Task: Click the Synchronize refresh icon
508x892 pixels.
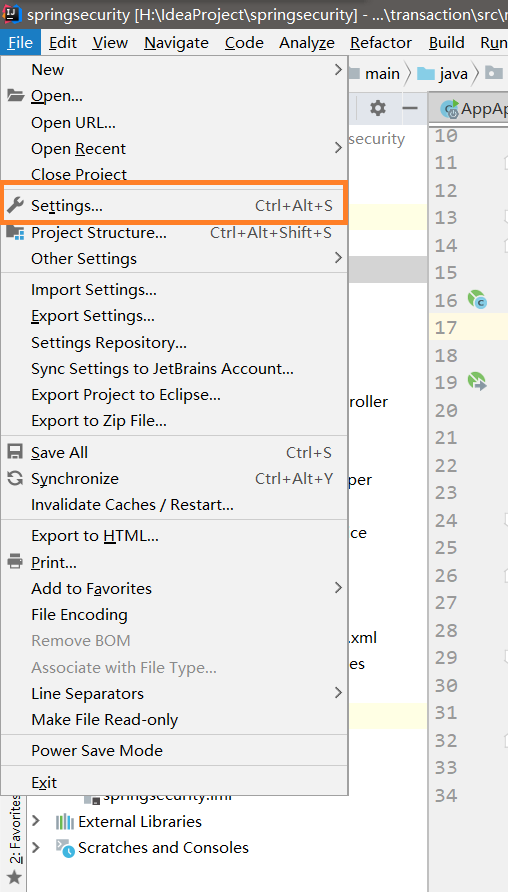Action: pos(15,478)
